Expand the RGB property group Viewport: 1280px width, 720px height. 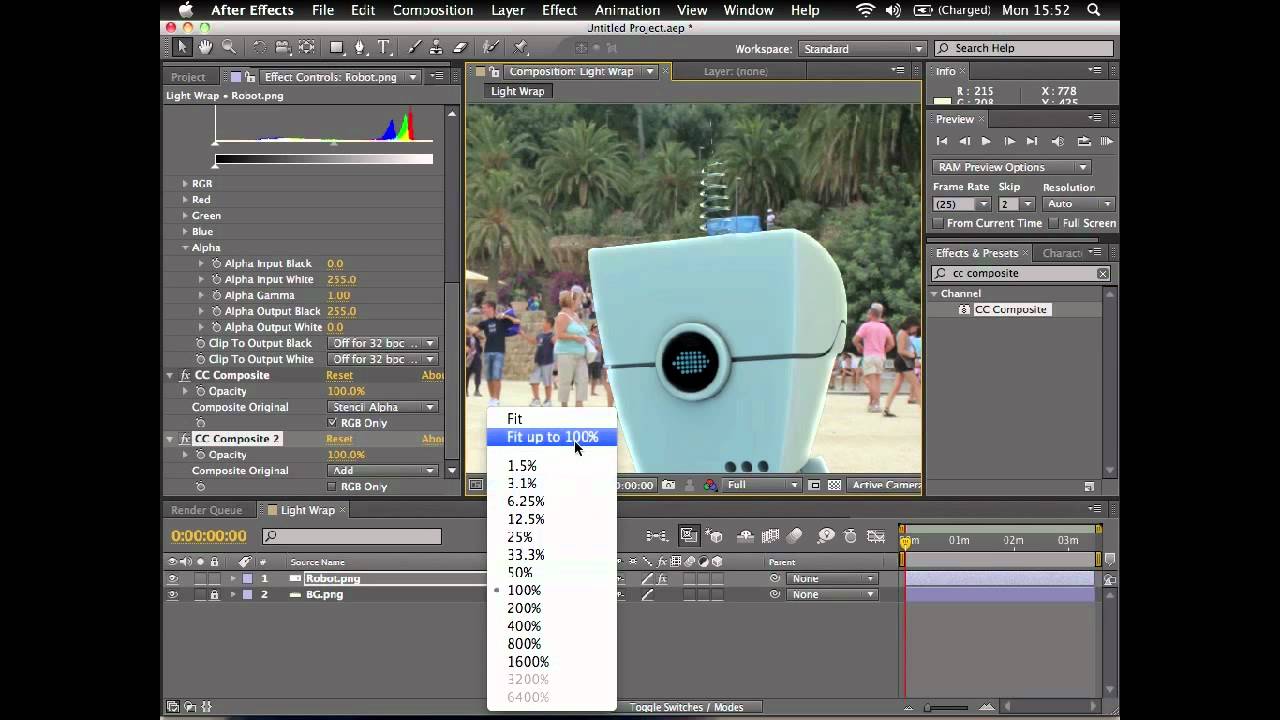click(x=184, y=184)
